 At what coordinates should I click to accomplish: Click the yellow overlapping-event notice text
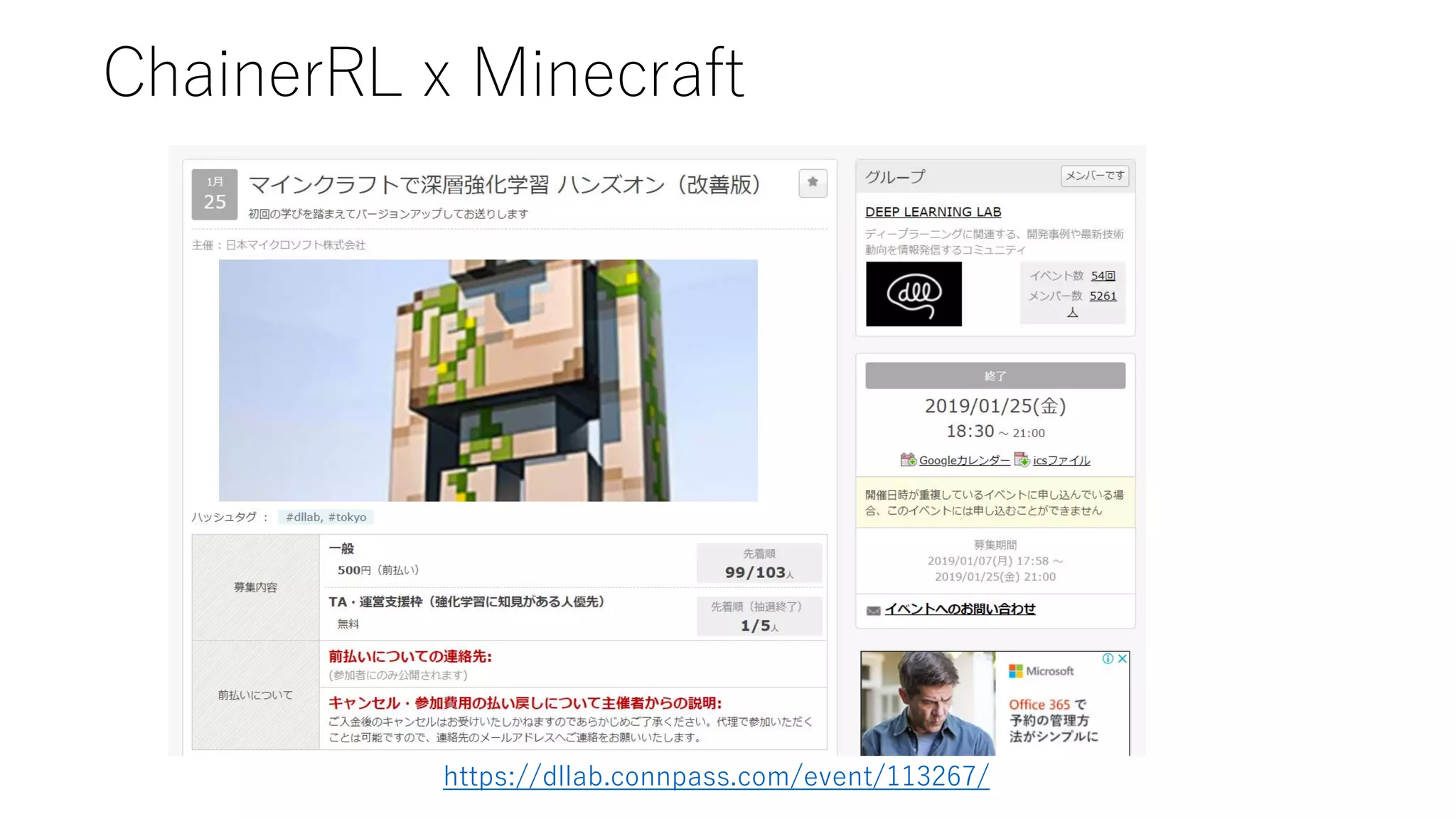tap(995, 502)
